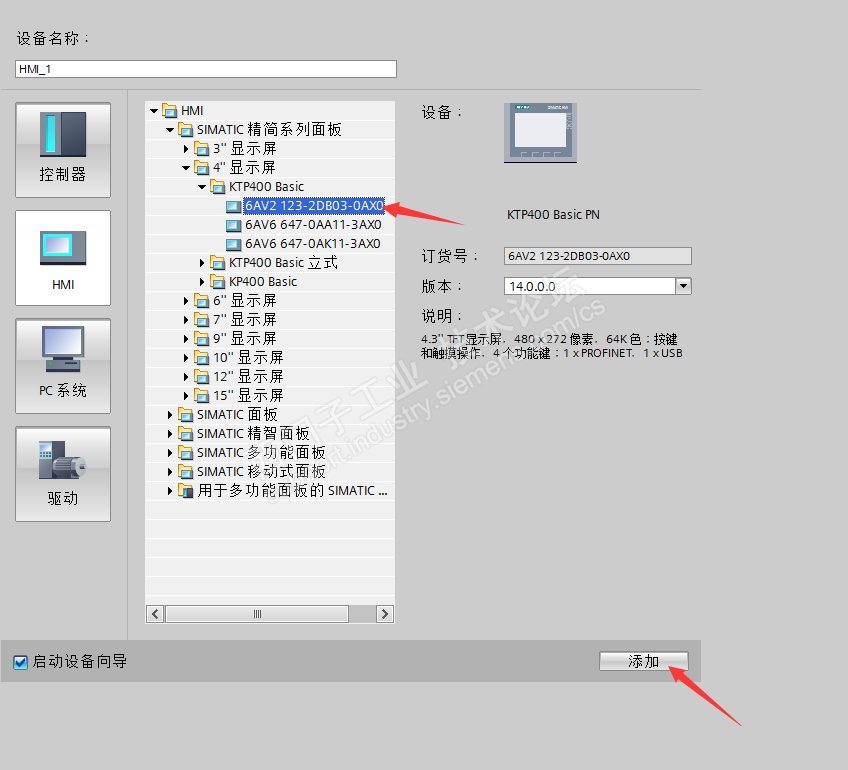Click the SIMATIC 精智面板 folder icon
This screenshot has height=770, width=848.
186,434
